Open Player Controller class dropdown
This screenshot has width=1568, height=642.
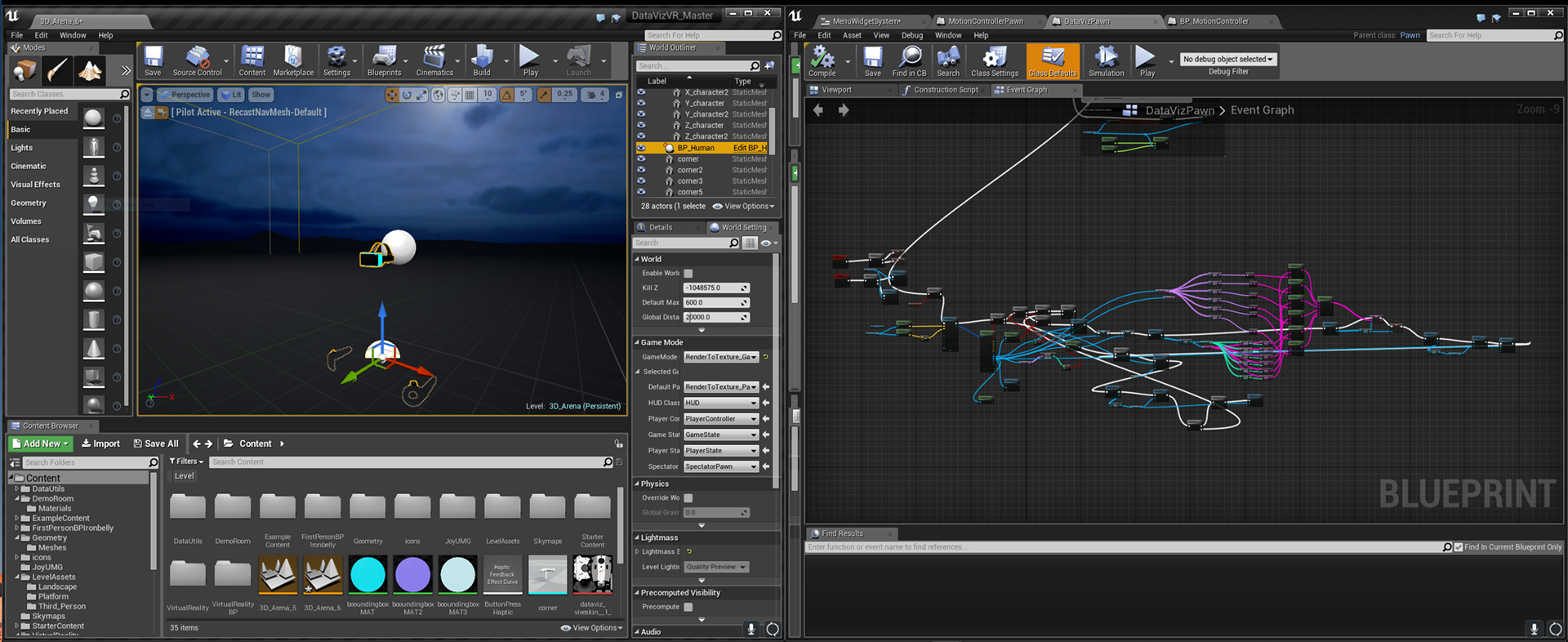coord(721,419)
